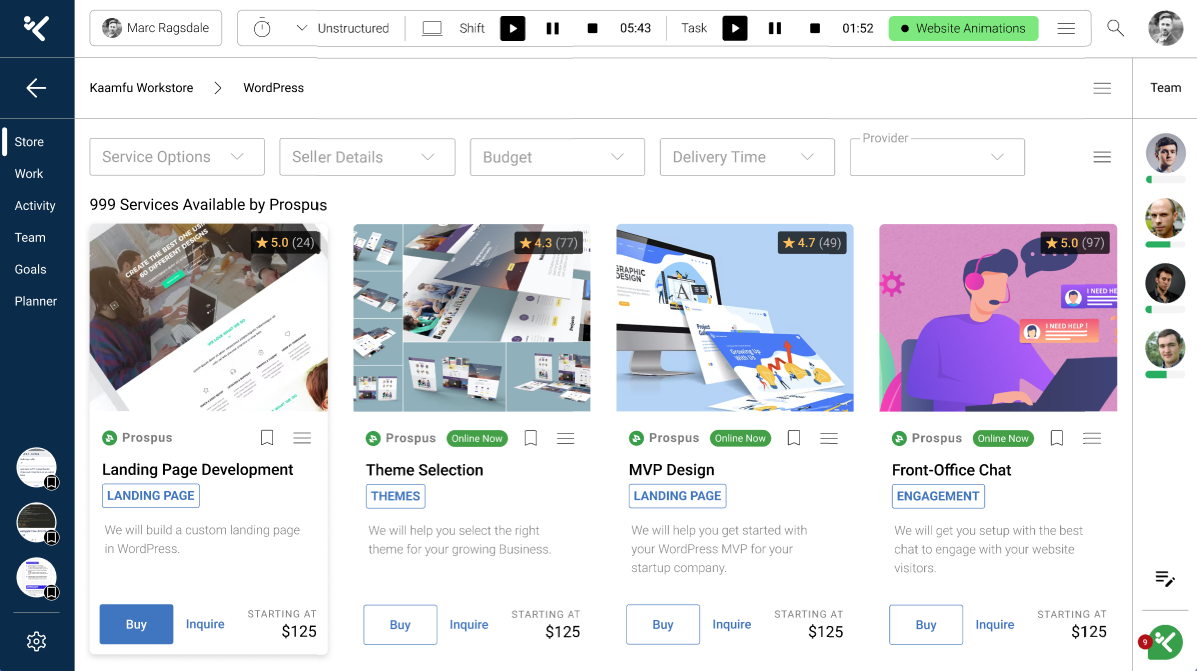Open the filter row hamburger menu
Image resolution: width=1197 pixels, height=671 pixels.
[1102, 157]
